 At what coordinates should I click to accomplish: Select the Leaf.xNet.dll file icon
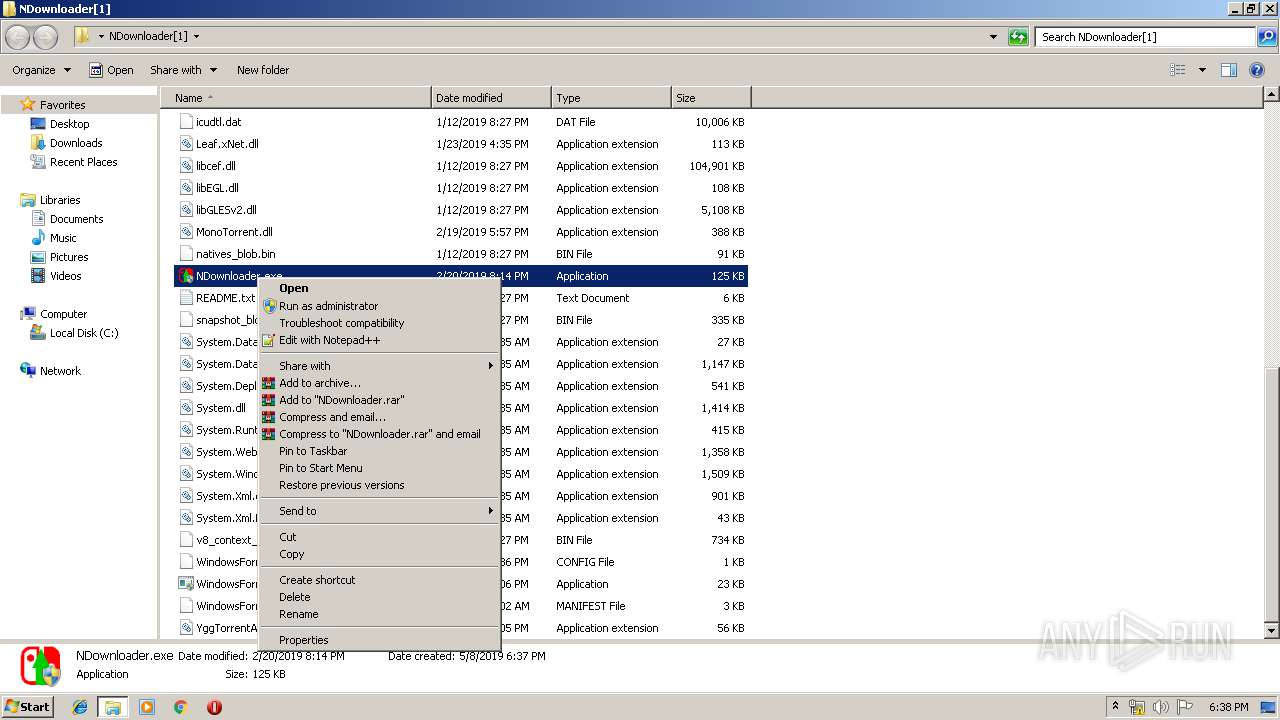186,143
